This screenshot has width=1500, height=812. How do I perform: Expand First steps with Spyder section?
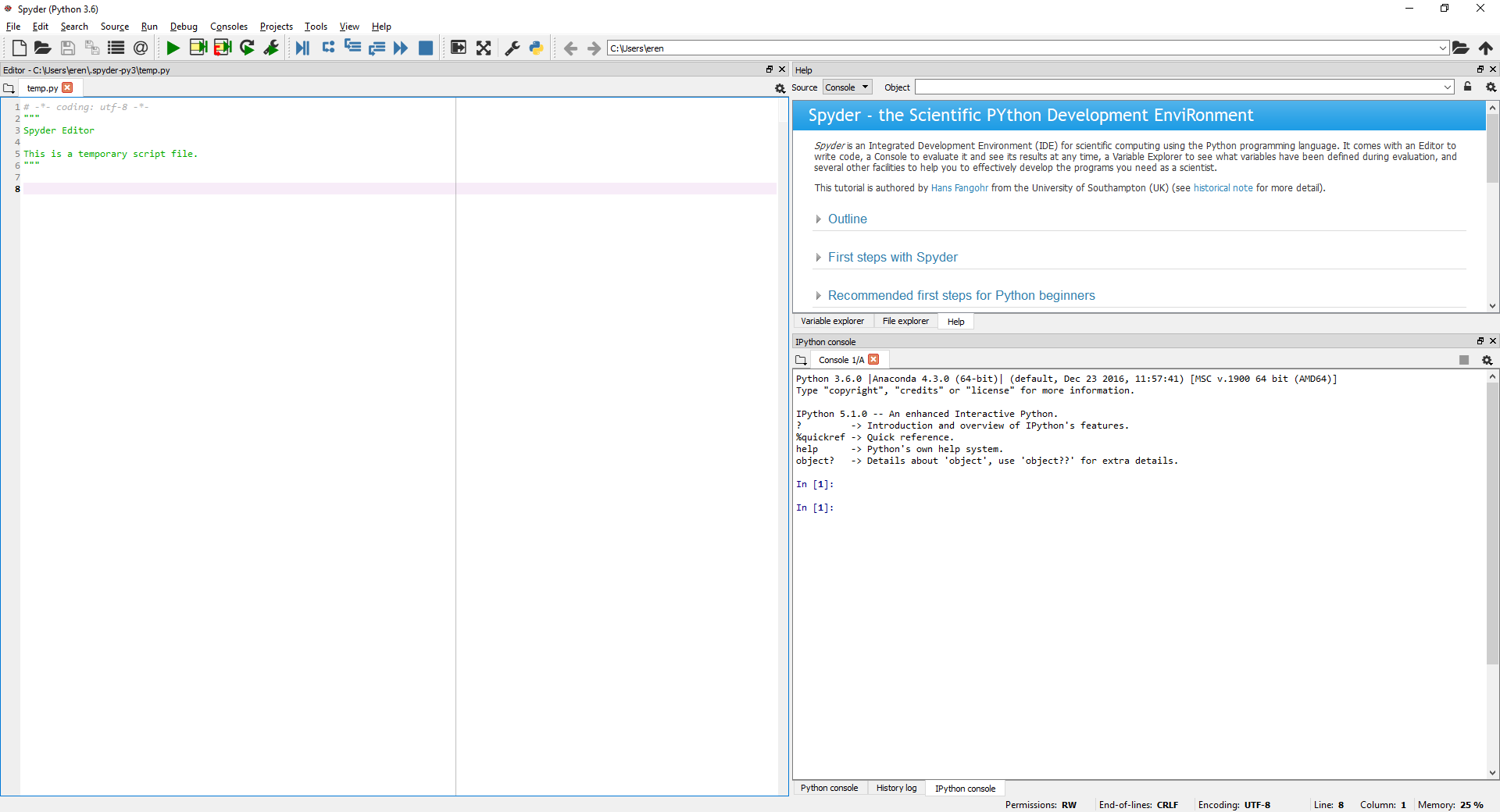coord(892,257)
